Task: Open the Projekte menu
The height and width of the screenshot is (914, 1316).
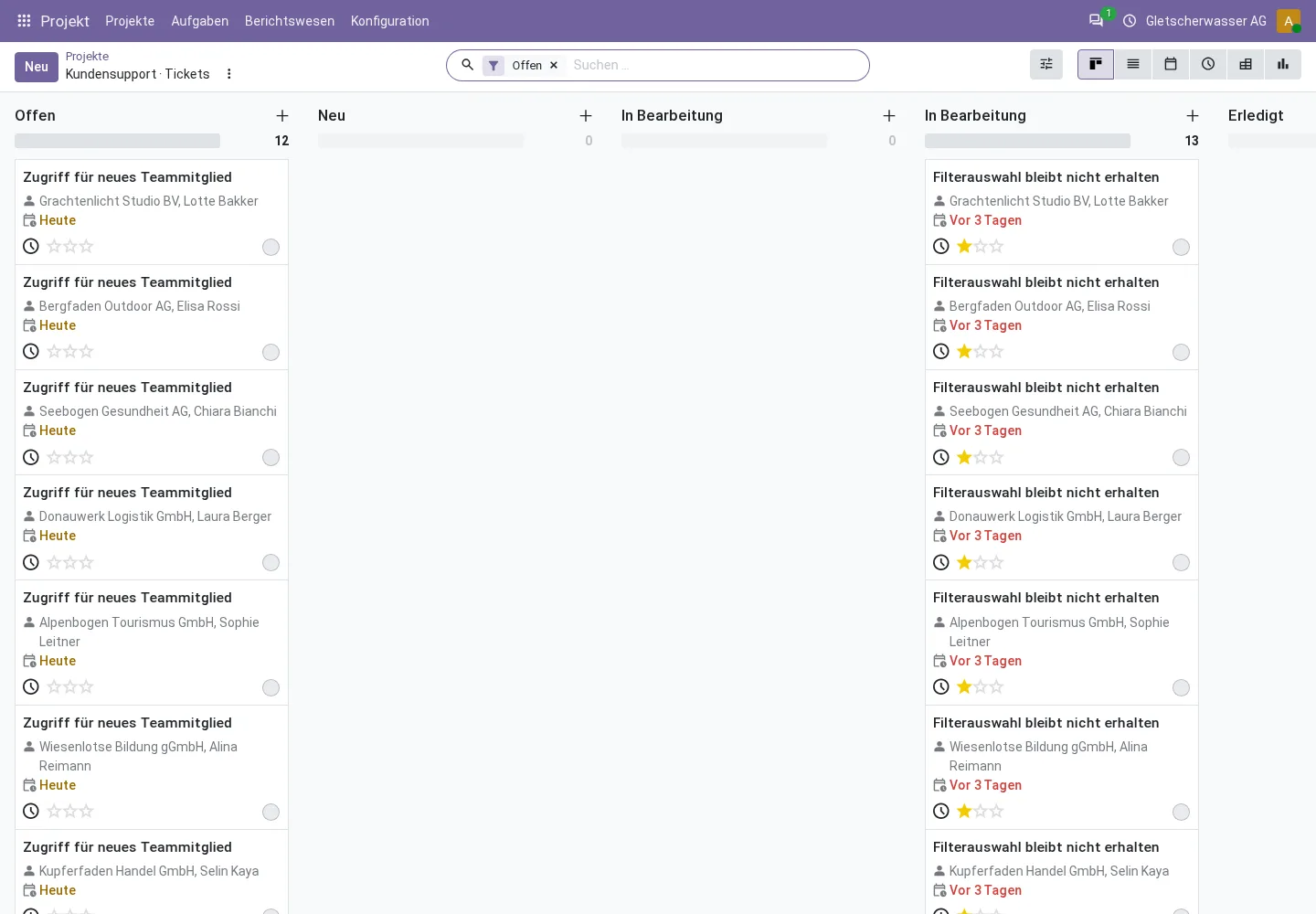Action: point(130,21)
